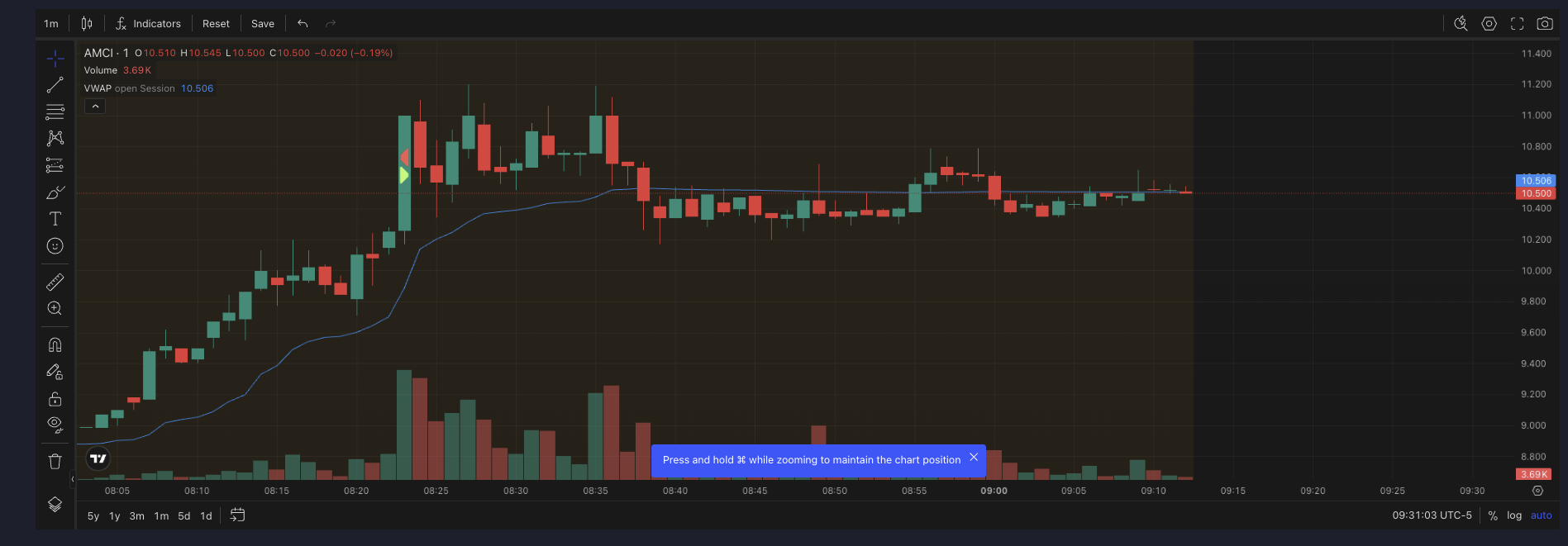Choose the text annotation tool
The height and width of the screenshot is (546, 1568).
tap(55, 219)
